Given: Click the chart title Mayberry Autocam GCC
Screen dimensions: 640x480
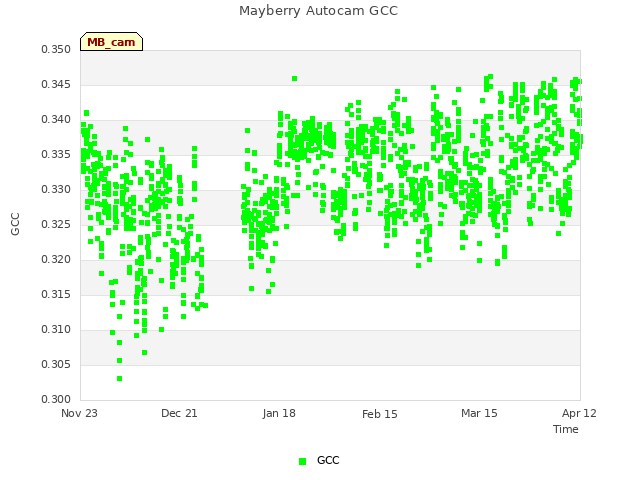Looking at the screenshot, I should [318, 11].
